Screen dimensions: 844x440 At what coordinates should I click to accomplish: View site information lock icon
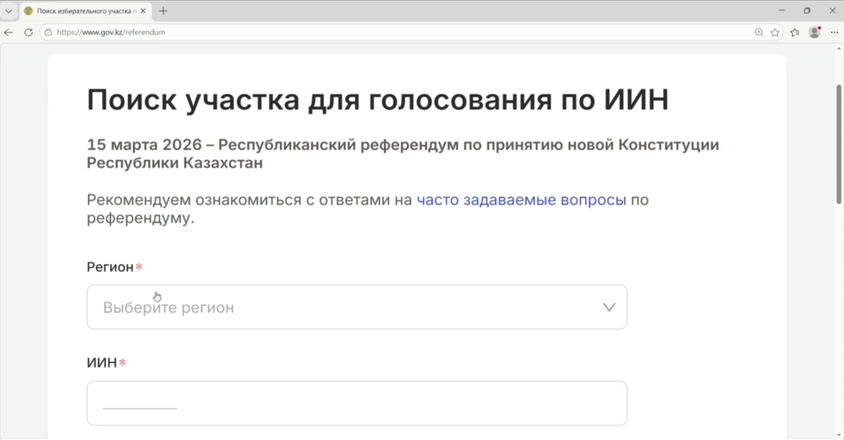pos(48,32)
